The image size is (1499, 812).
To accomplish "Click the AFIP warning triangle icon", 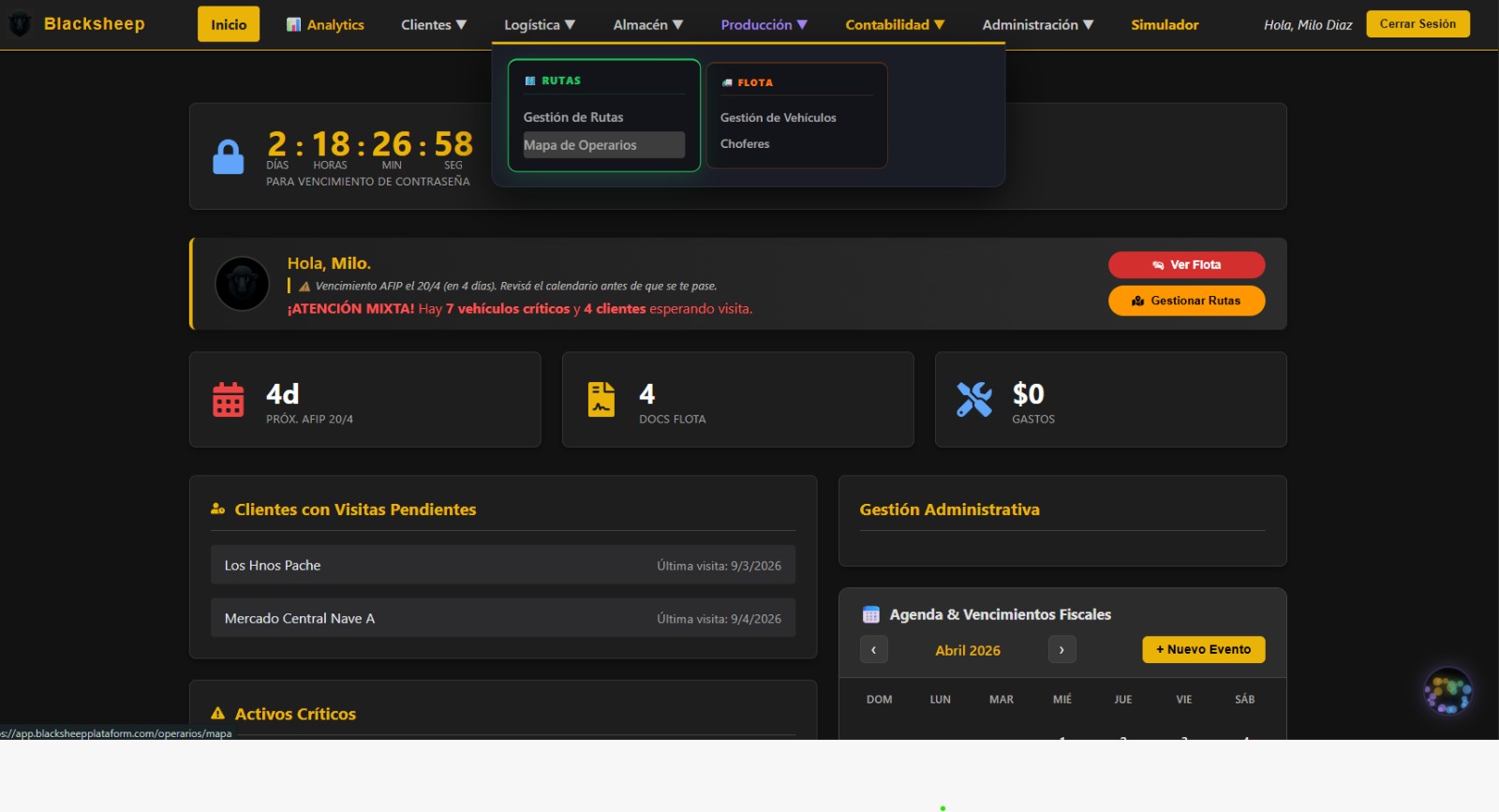I will [x=304, y=287].
